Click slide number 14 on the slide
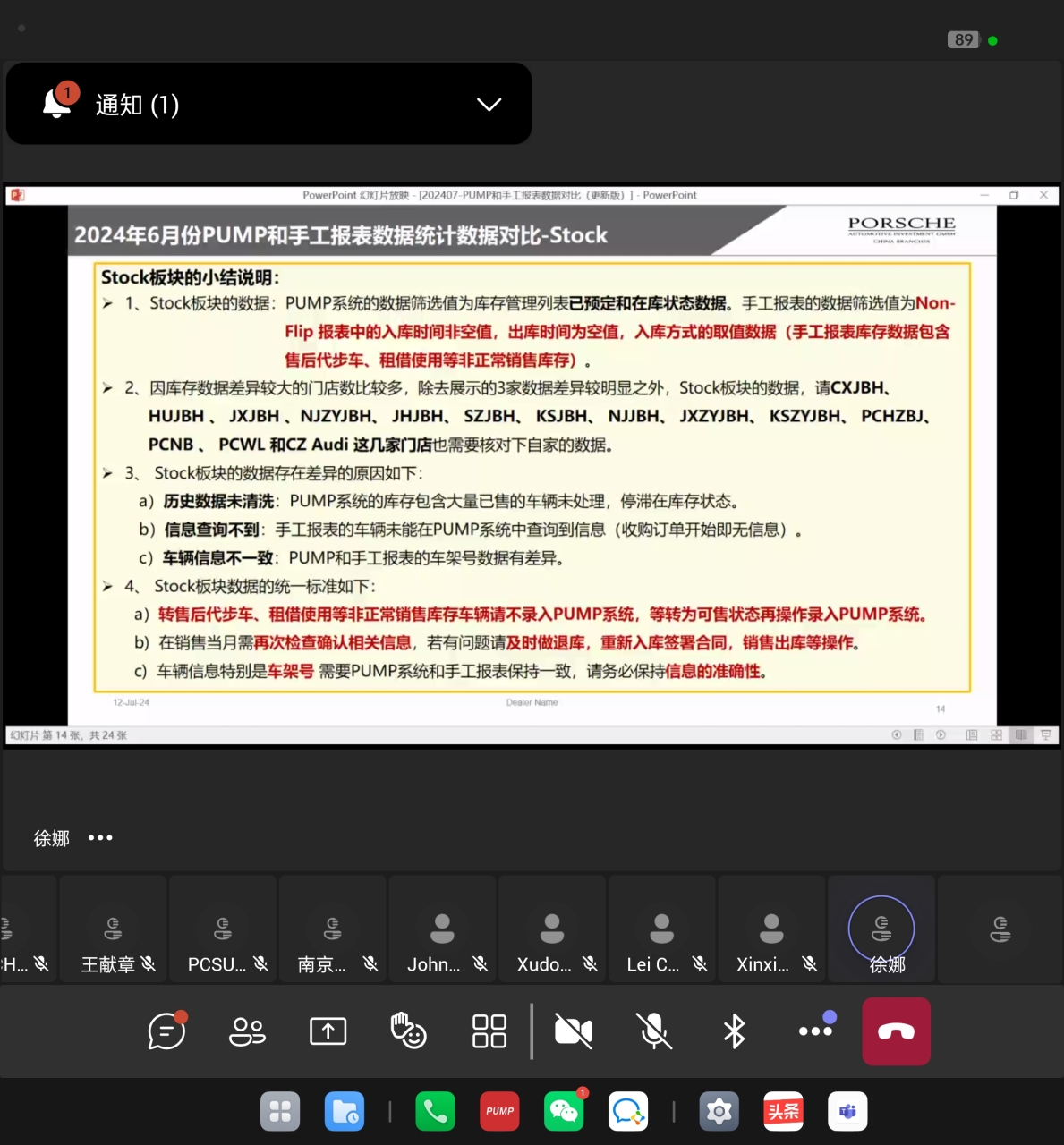 click(x=941, y=708)
